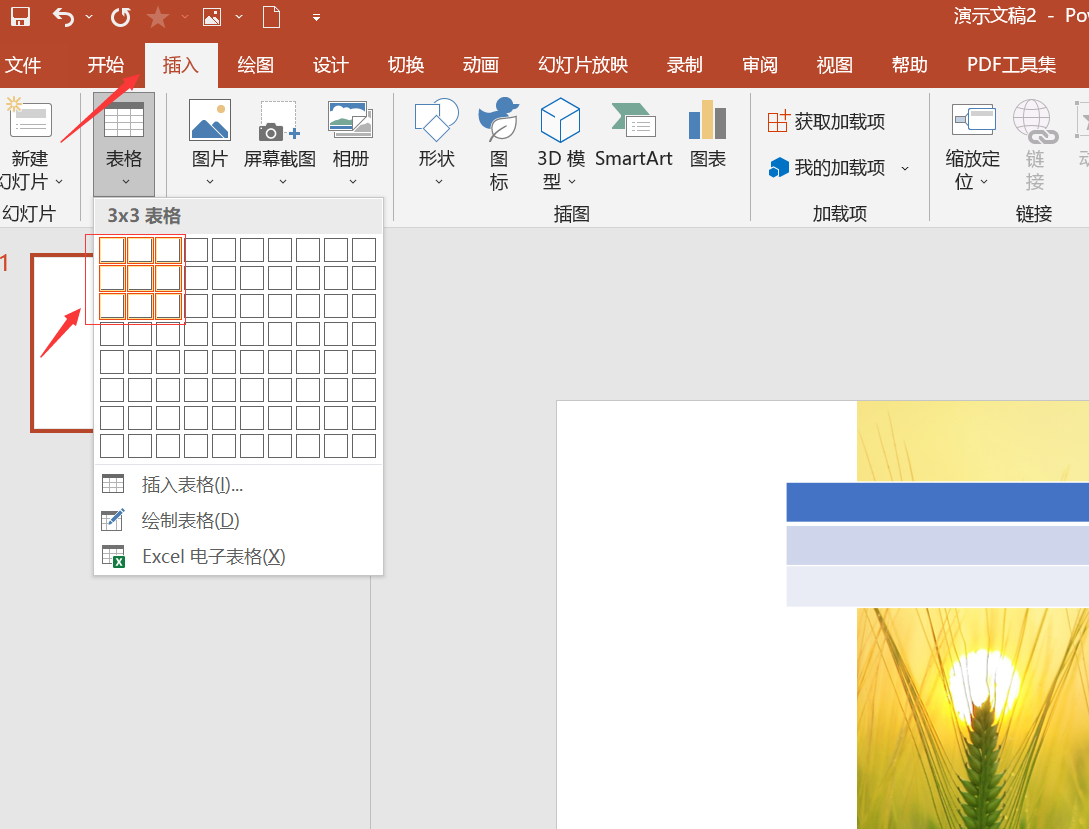The width and height of the screenshot is (1089, 829).
Task: Click the wheat field picture on the slide
Action: click(x=973, y=719)
